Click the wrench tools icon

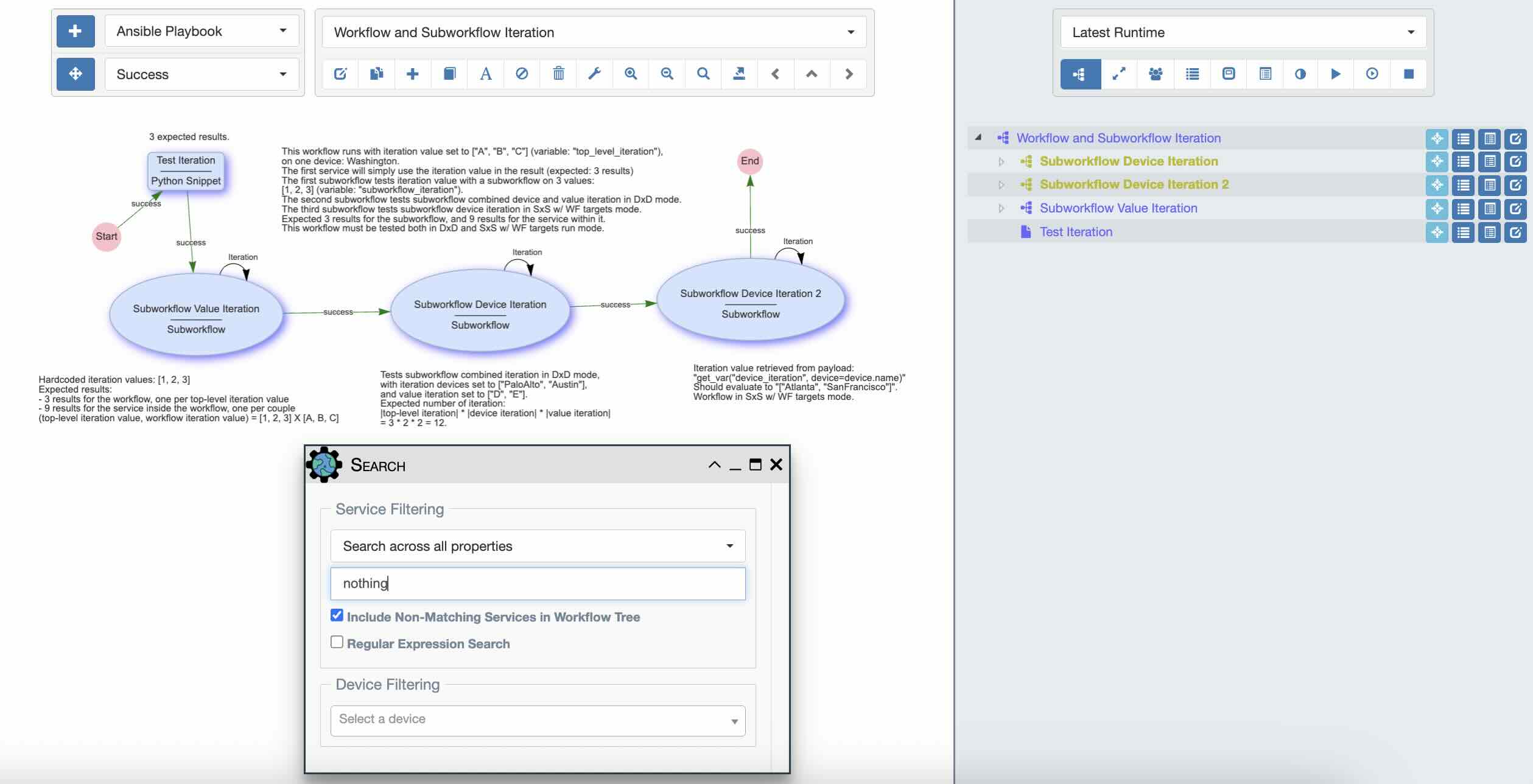pos(594,74)
